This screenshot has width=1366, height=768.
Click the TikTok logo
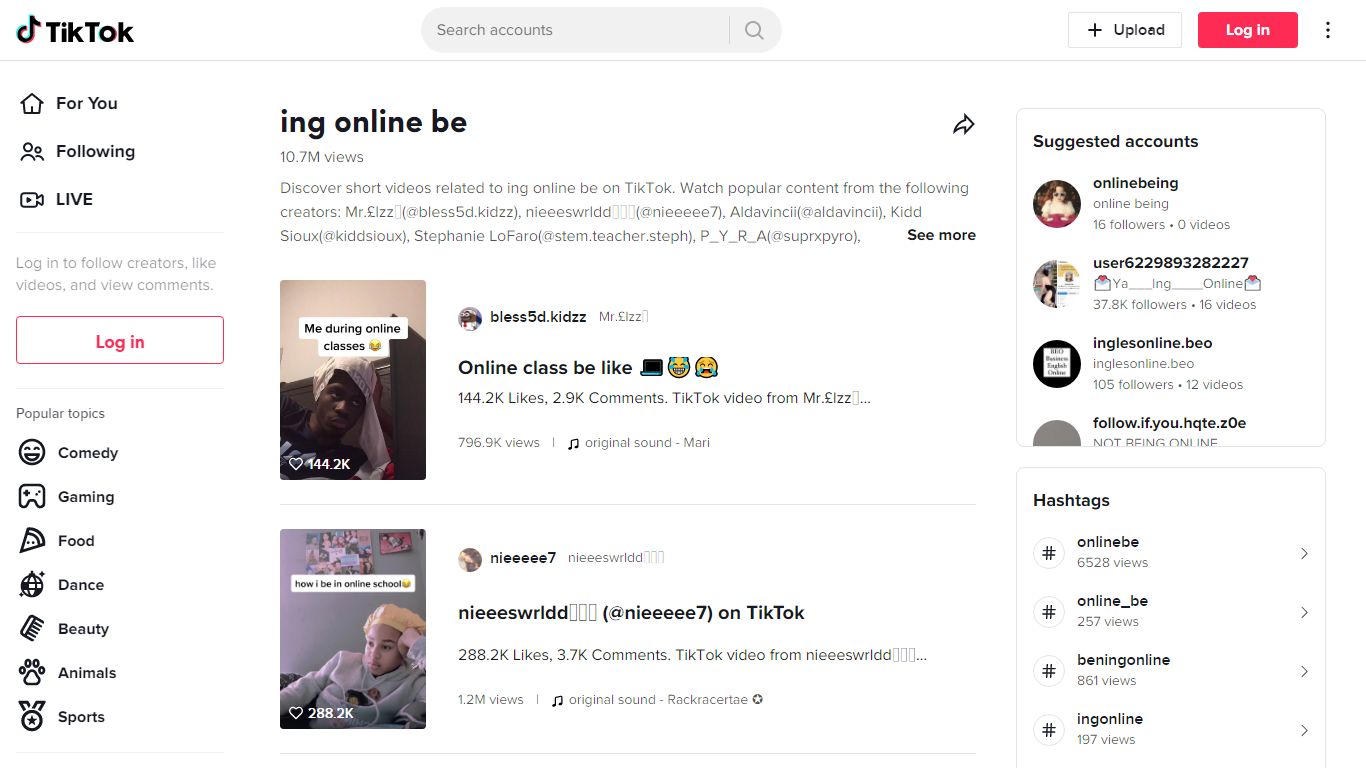click(75, 30)
